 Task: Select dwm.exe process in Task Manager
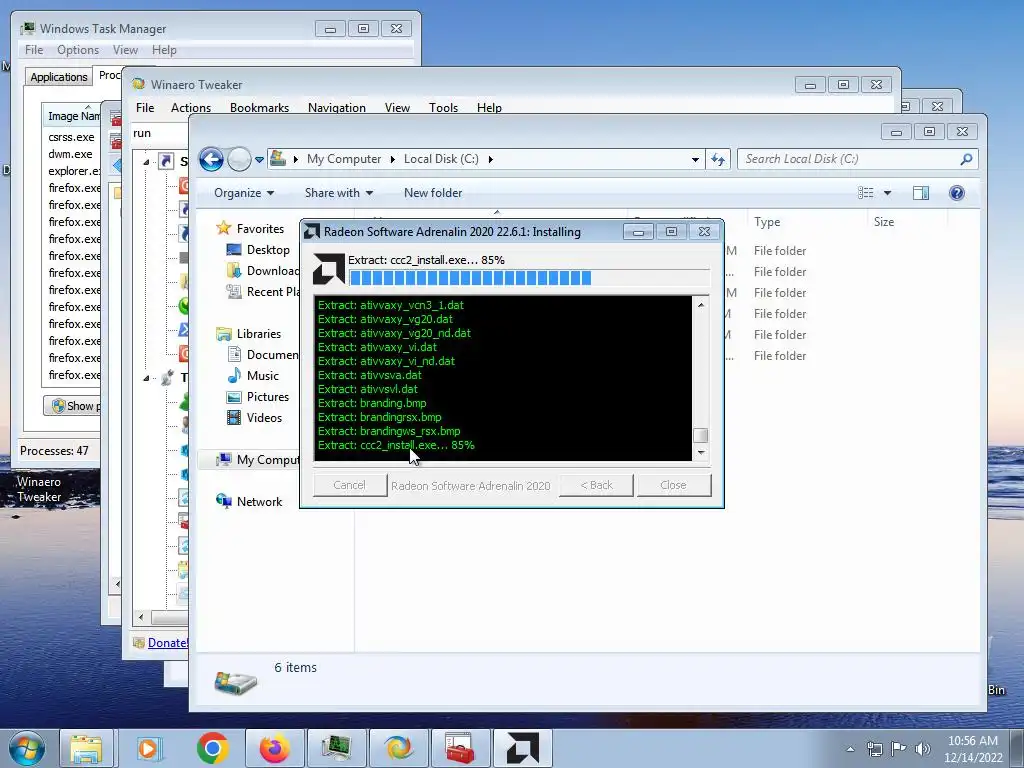(x=71, y=154)
